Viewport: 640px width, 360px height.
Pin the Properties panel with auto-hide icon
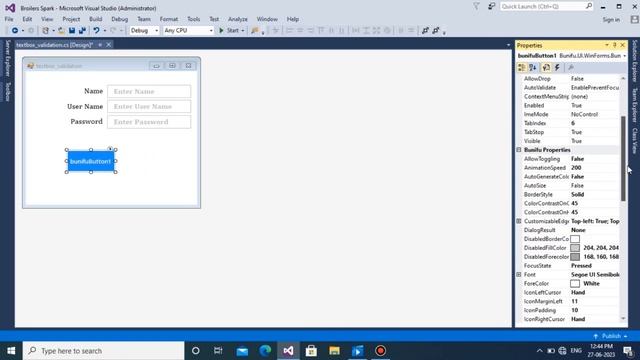point(615,45)
